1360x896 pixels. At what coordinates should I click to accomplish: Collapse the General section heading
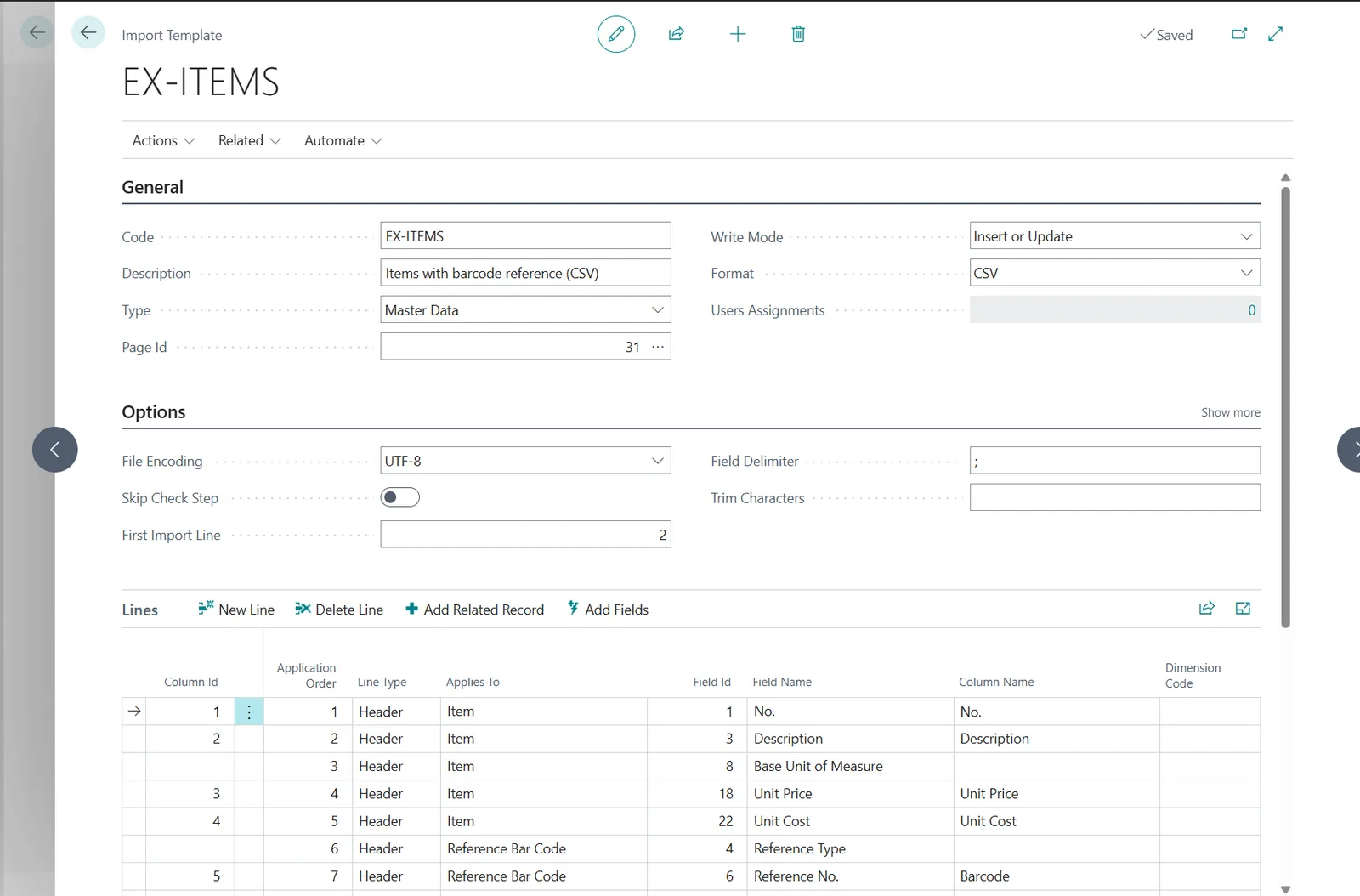(x=152, y=187)
